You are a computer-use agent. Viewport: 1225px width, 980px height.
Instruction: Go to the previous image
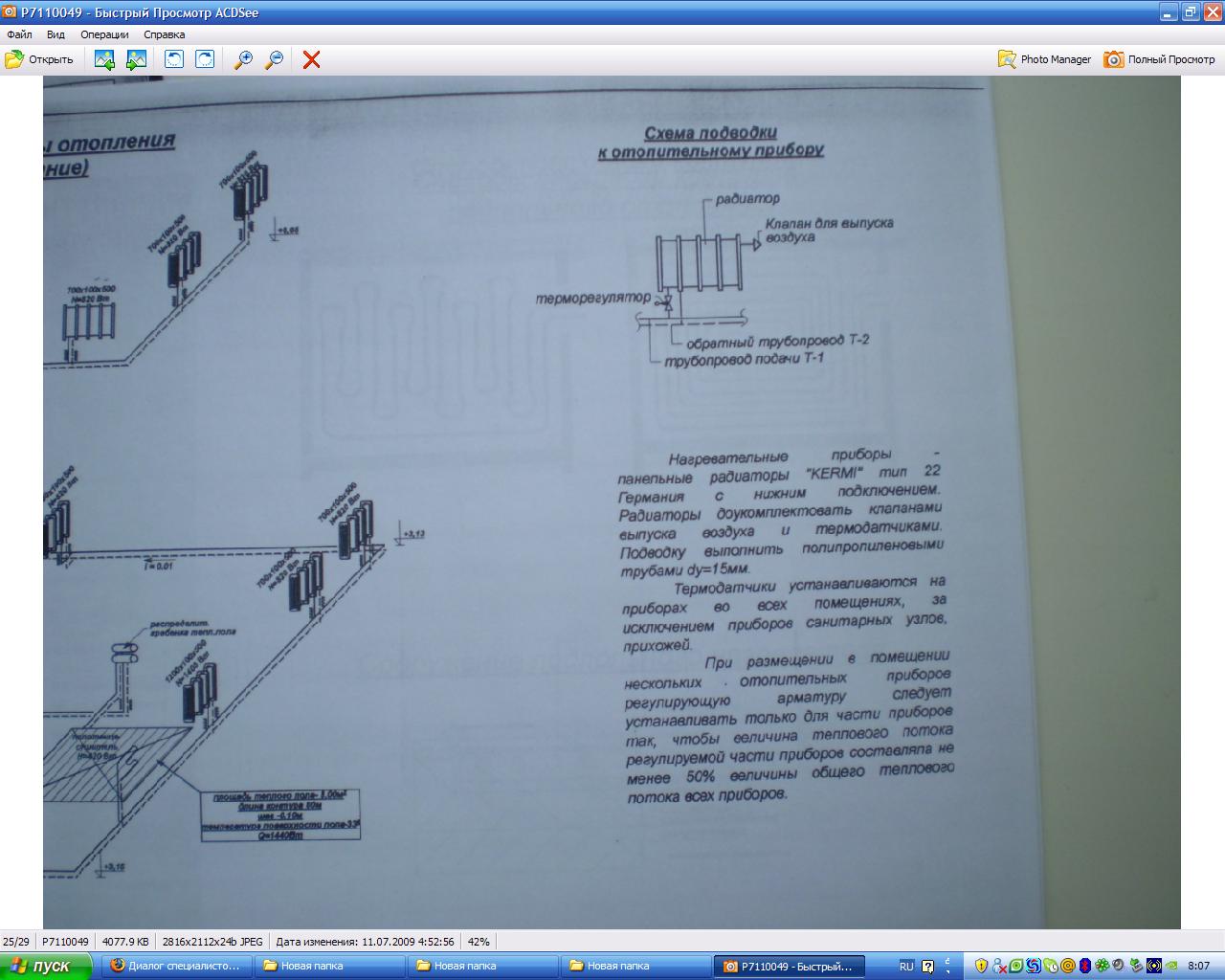coord(104,59)
